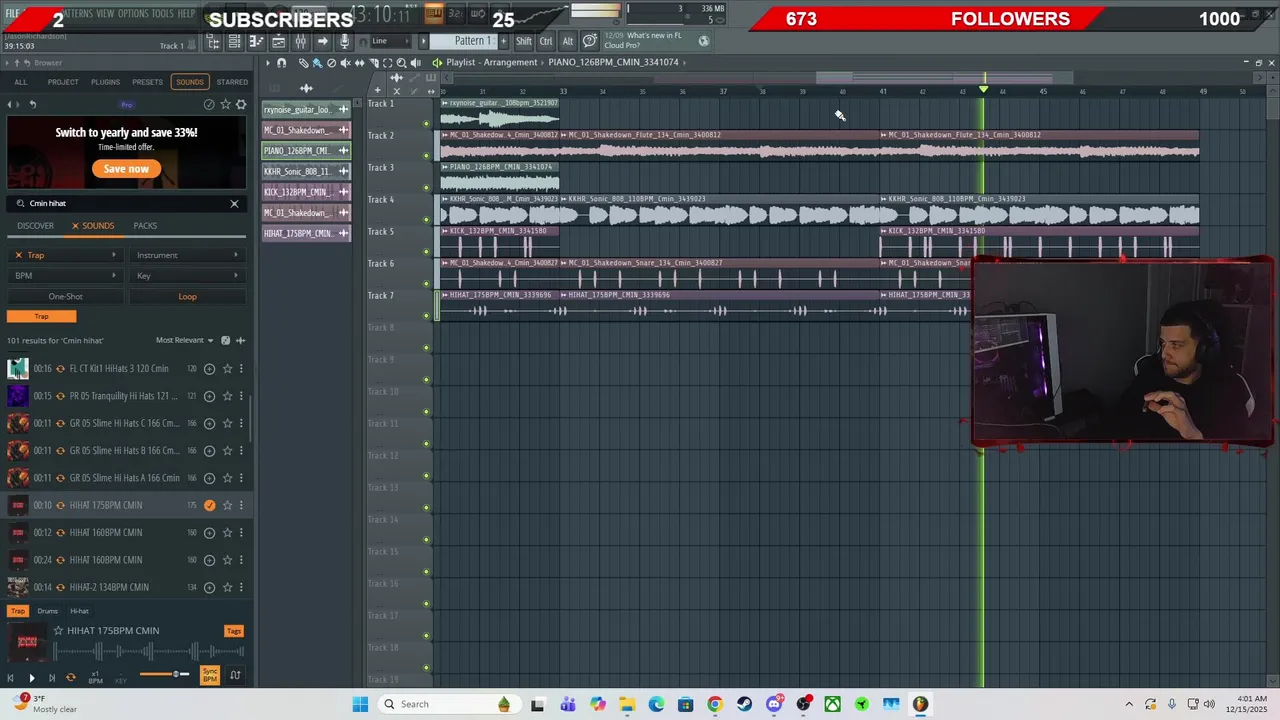Star the HIHAT-2 134BPM CMIN sample
1280x720 pixels.
tap(227, 587)
